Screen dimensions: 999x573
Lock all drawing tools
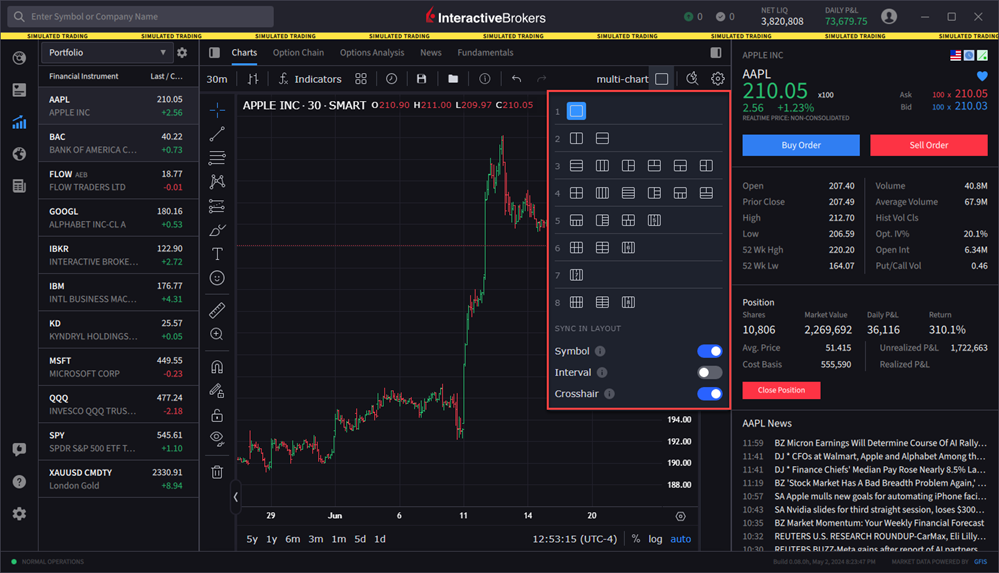217,416
